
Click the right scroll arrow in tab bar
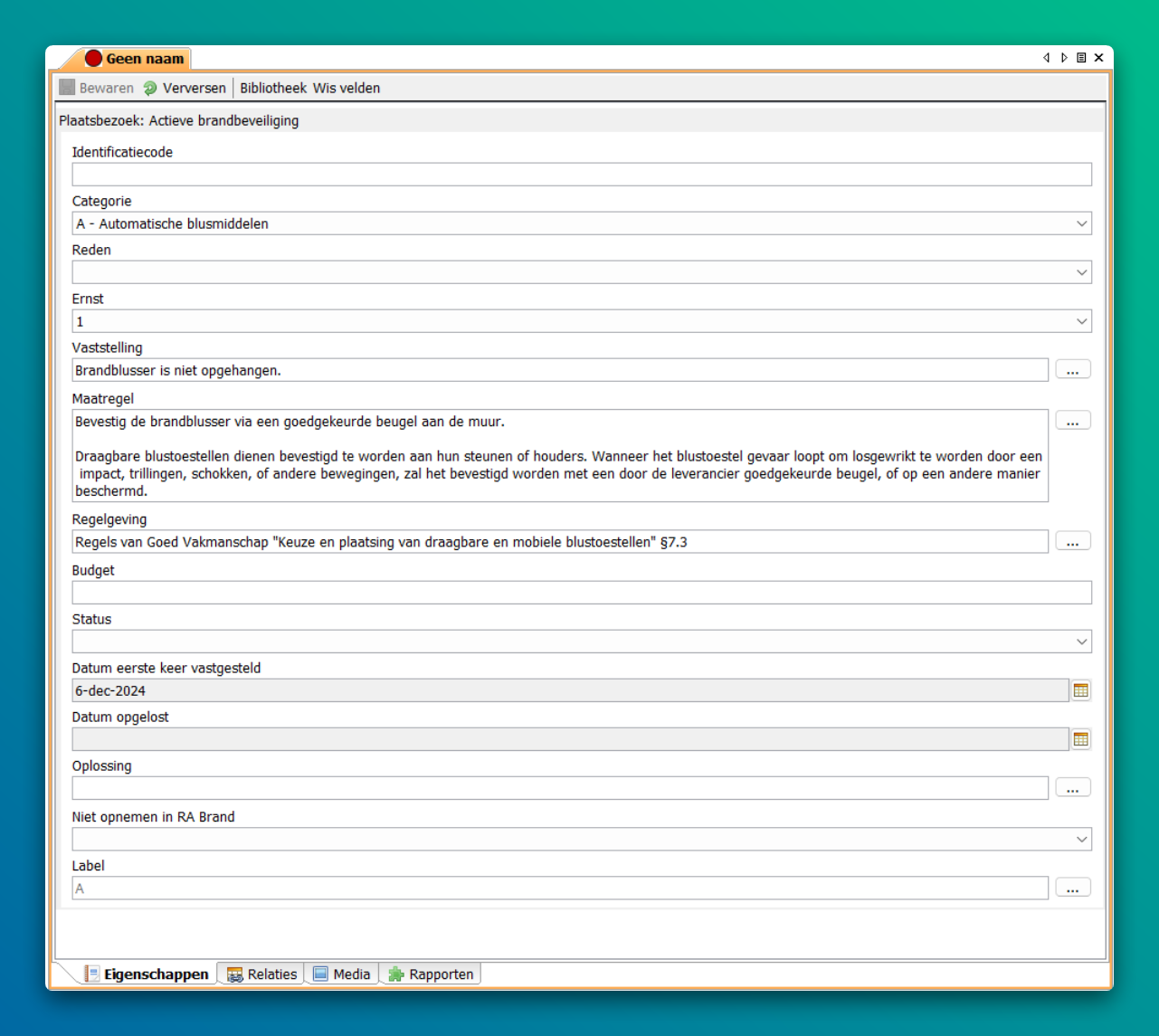click(x=1064, y=58)
